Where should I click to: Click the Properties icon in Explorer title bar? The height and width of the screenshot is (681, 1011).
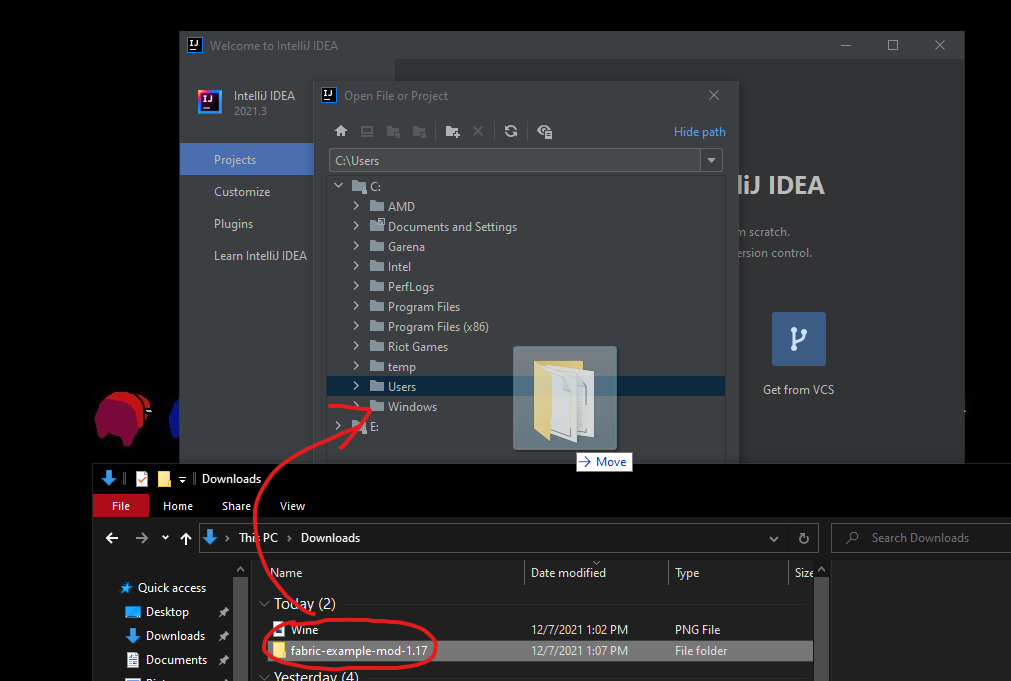[142, 479]
